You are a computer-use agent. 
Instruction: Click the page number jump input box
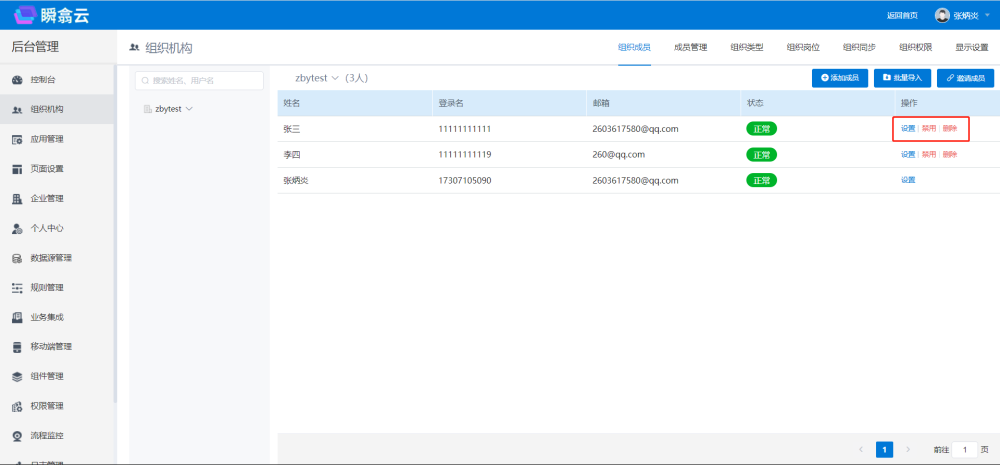(965, 450)
